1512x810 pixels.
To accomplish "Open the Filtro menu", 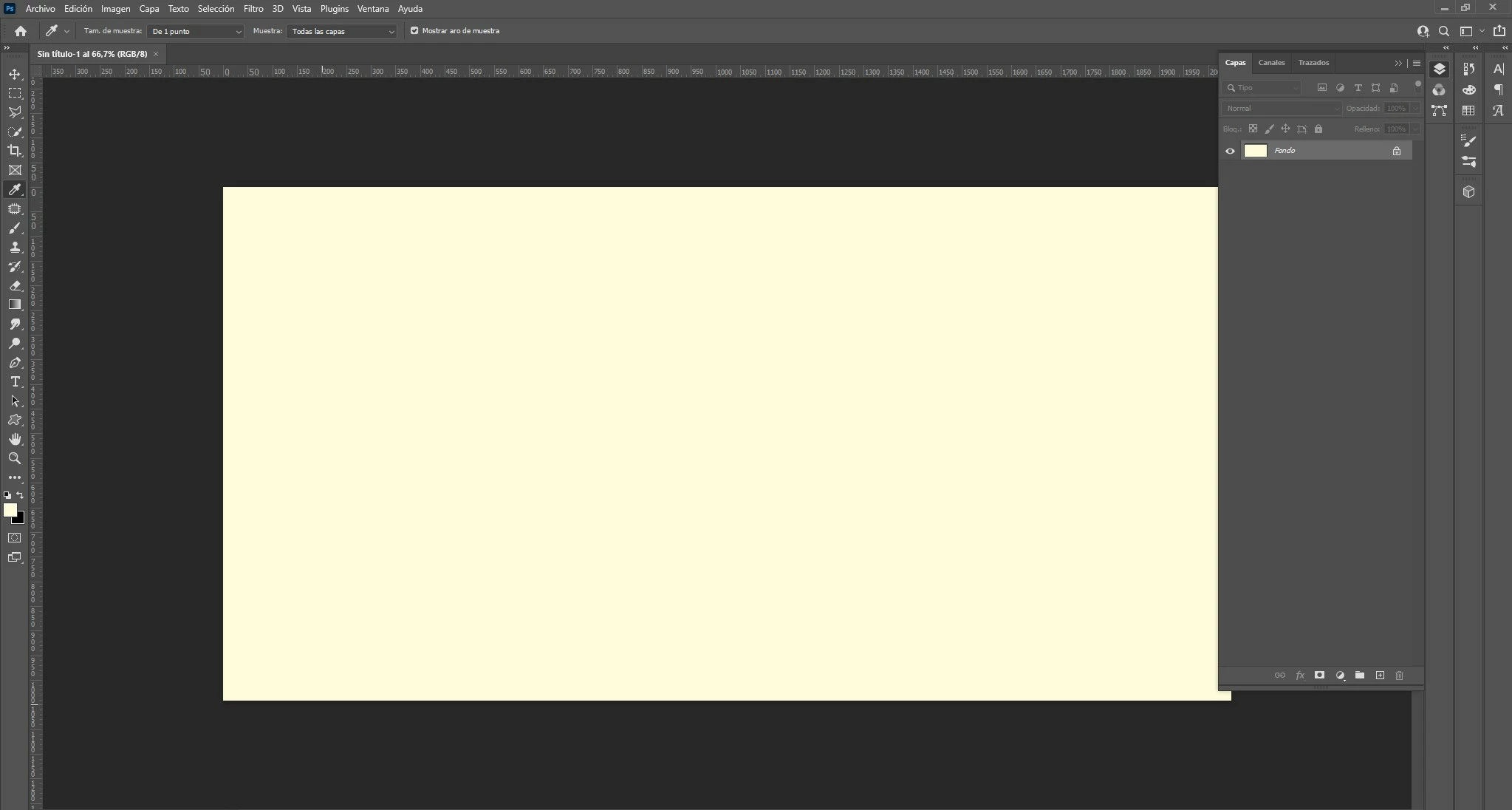I will [x=253, y=9].
